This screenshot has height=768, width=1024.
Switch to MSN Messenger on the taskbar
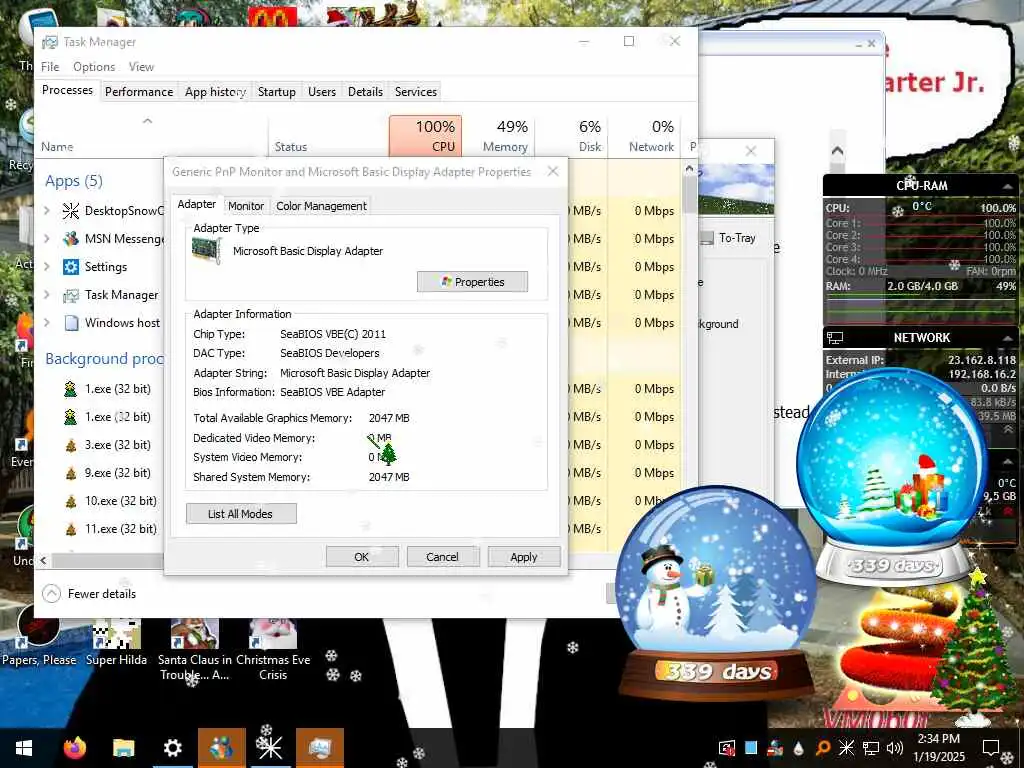[221, 748]
